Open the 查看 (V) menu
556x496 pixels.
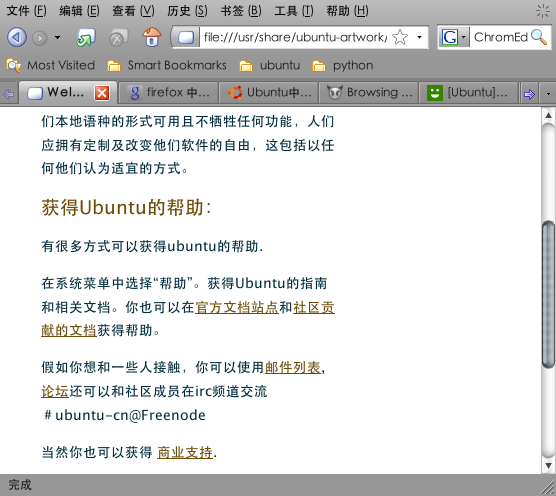(x=133, y=11)
